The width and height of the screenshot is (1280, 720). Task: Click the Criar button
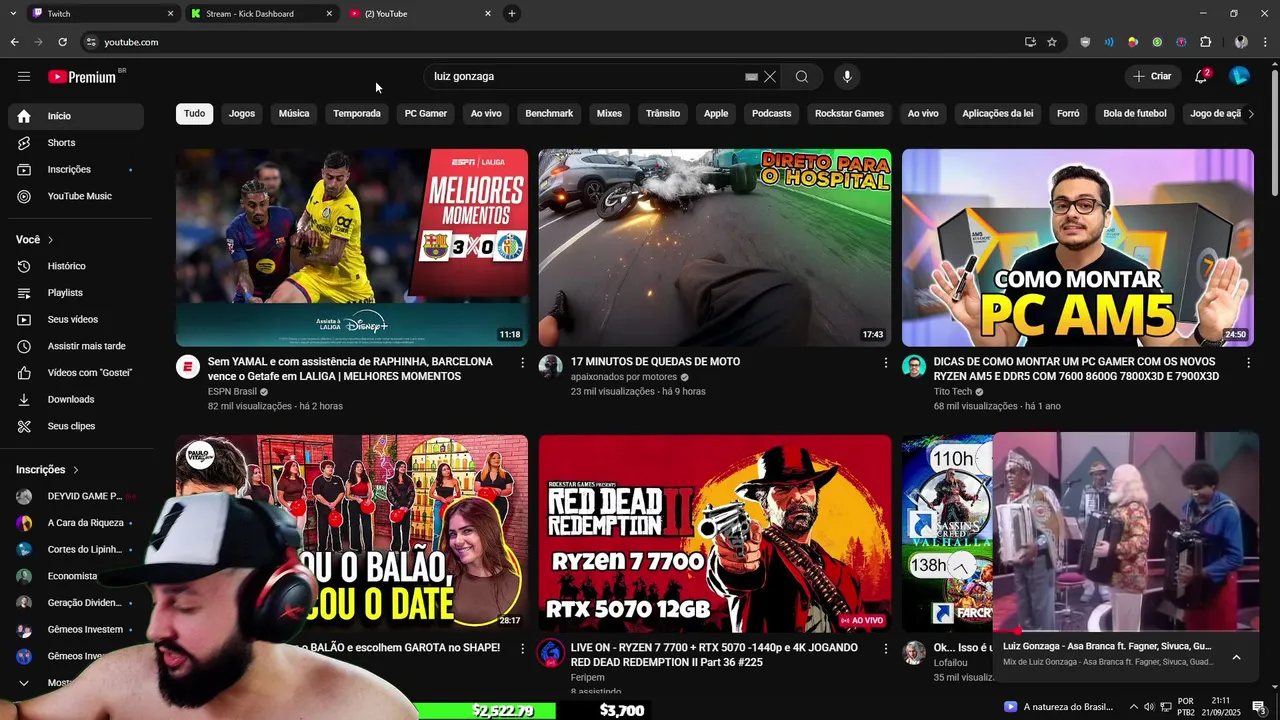point(1152,76)
